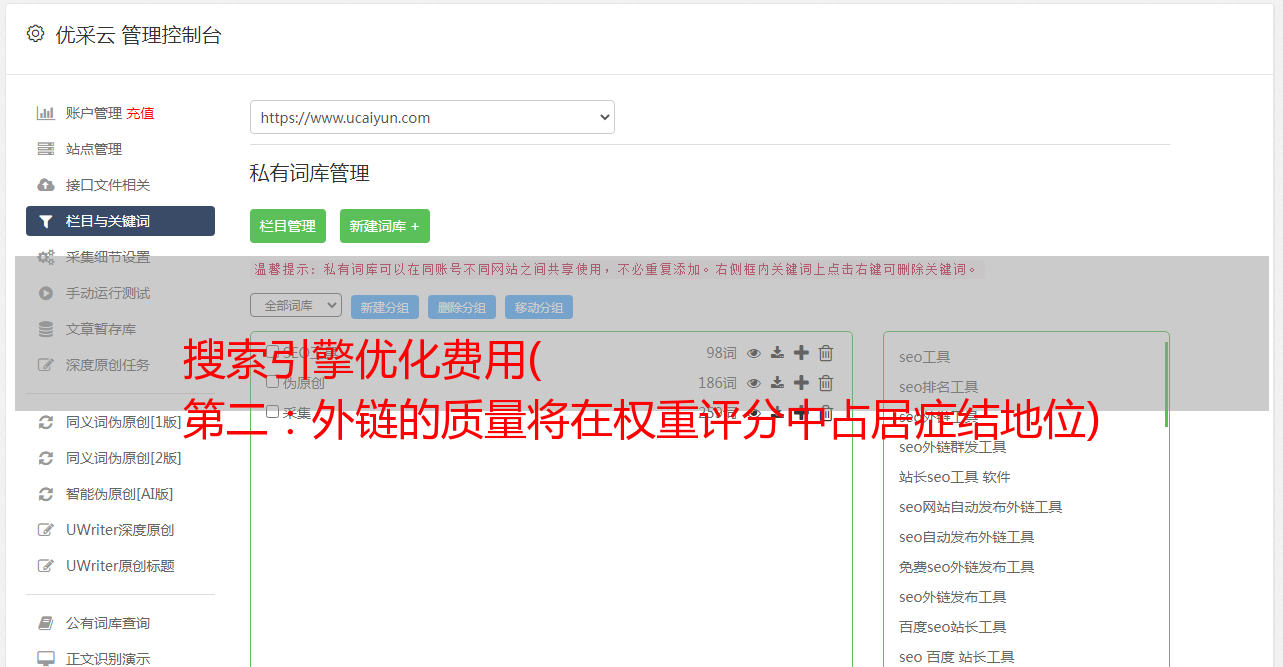This screenshot has width=1283, height=667.
Task: Open the 全部词库 group dropdown
Action: point(296,305)
